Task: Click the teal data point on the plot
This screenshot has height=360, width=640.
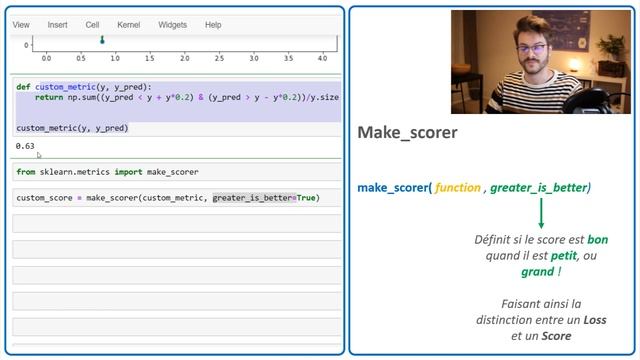Action: click(102, 40)
